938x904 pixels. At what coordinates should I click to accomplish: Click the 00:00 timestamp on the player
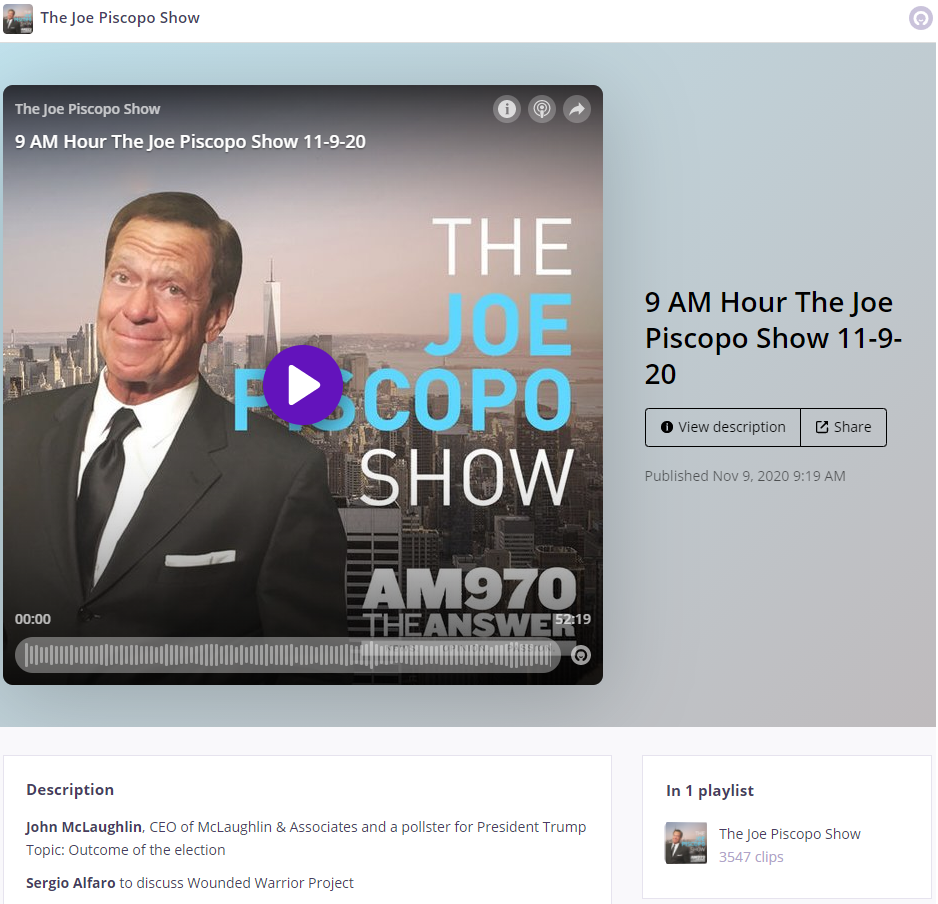coord(32,618)
